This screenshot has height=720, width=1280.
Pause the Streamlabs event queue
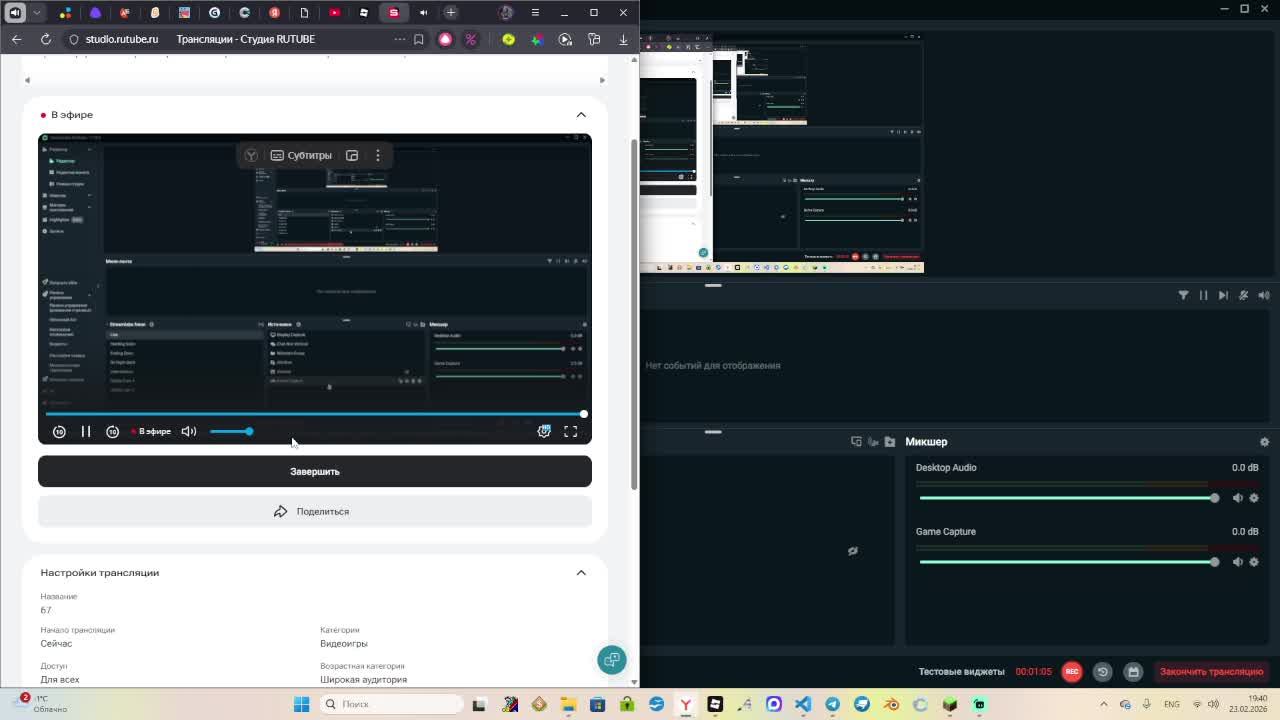(1203, 295)
